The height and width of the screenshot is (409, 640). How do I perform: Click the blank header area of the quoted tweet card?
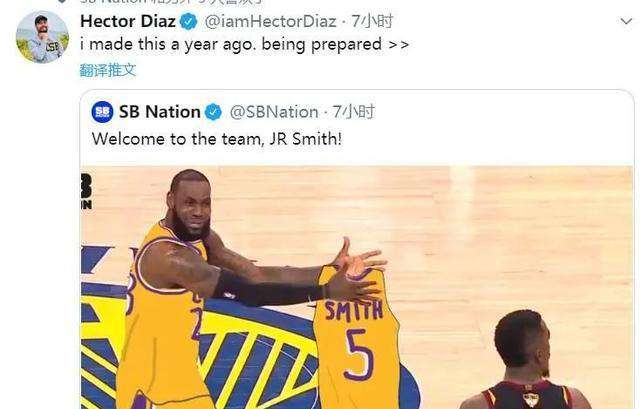[x=502, y=122]
